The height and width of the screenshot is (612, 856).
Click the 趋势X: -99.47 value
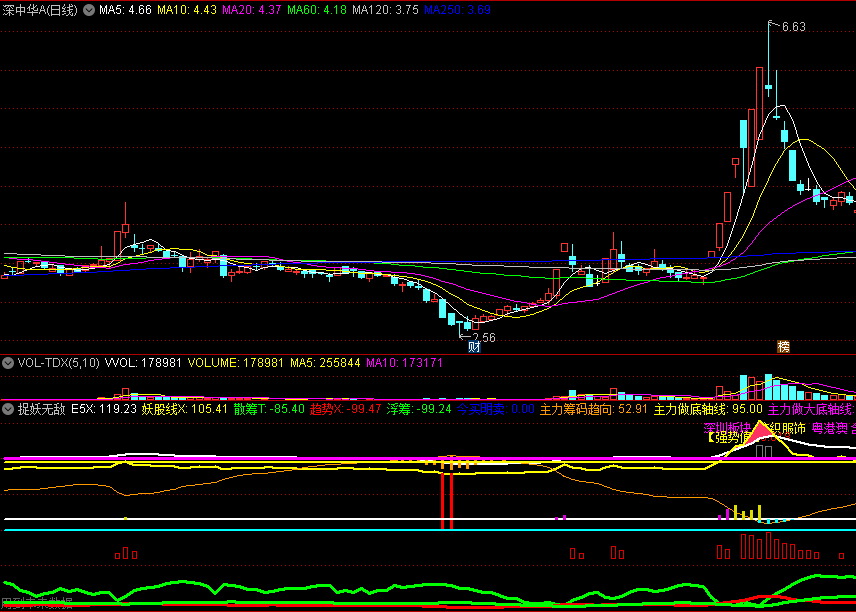346,409
